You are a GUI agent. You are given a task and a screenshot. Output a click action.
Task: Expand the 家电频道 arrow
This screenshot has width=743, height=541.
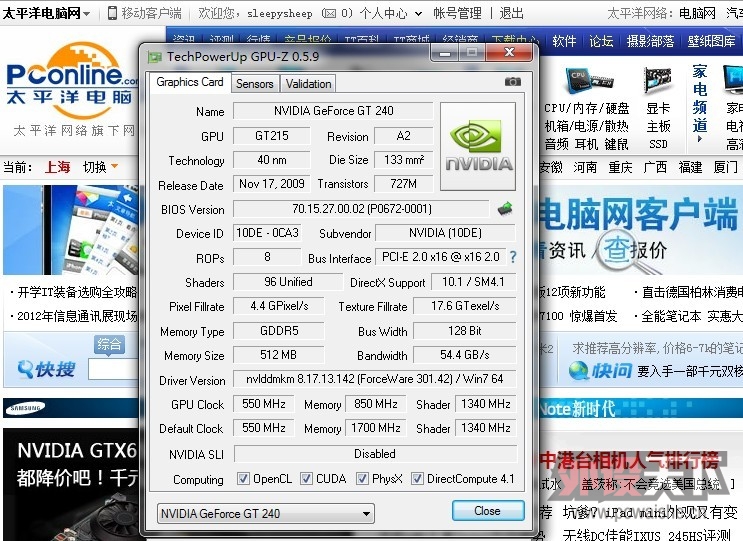pos(700,139)
